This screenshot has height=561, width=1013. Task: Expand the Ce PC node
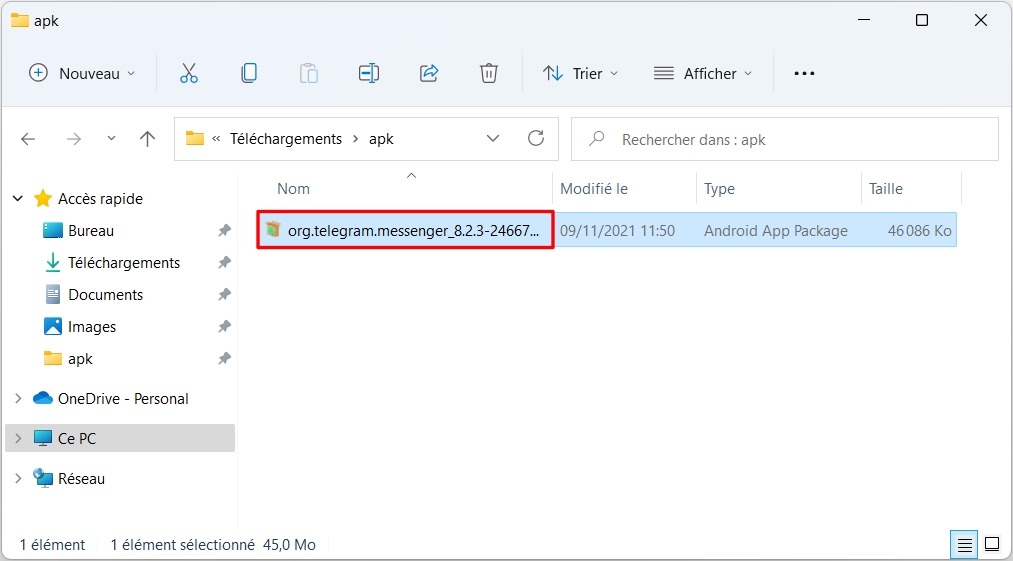pyautogui.click(x=18, y=438)
